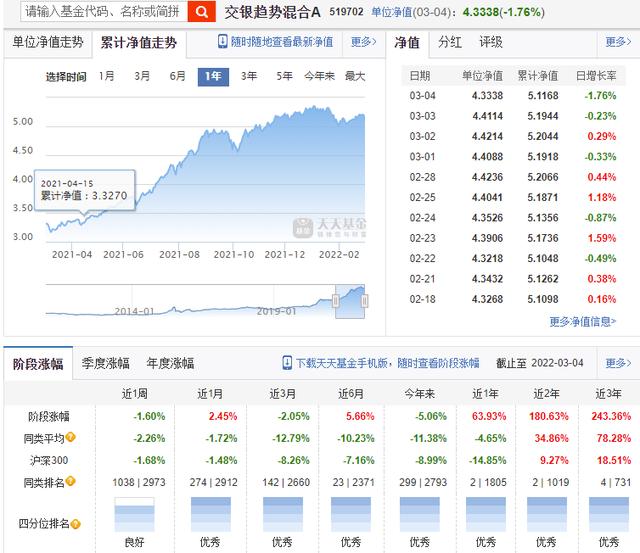Open the 分红 tab

pyautogui.click(x=450, y=42)
